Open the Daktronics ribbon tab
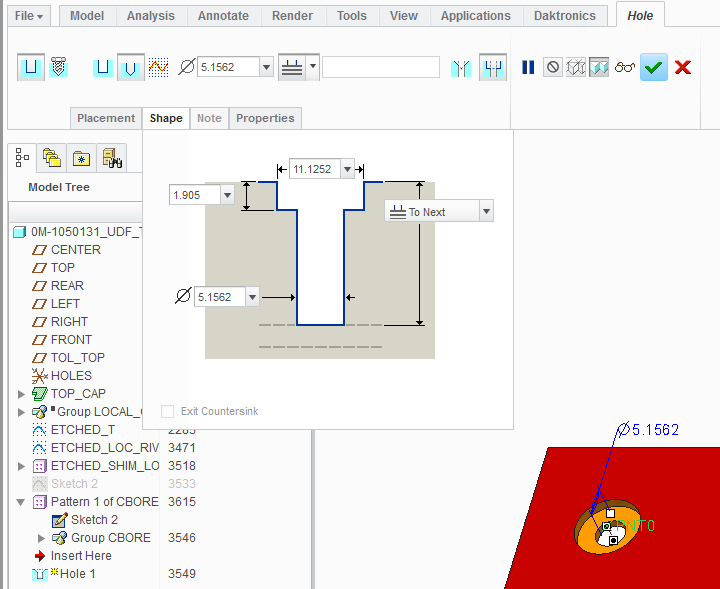Screen dimensions: 720x589 [565, 16]
